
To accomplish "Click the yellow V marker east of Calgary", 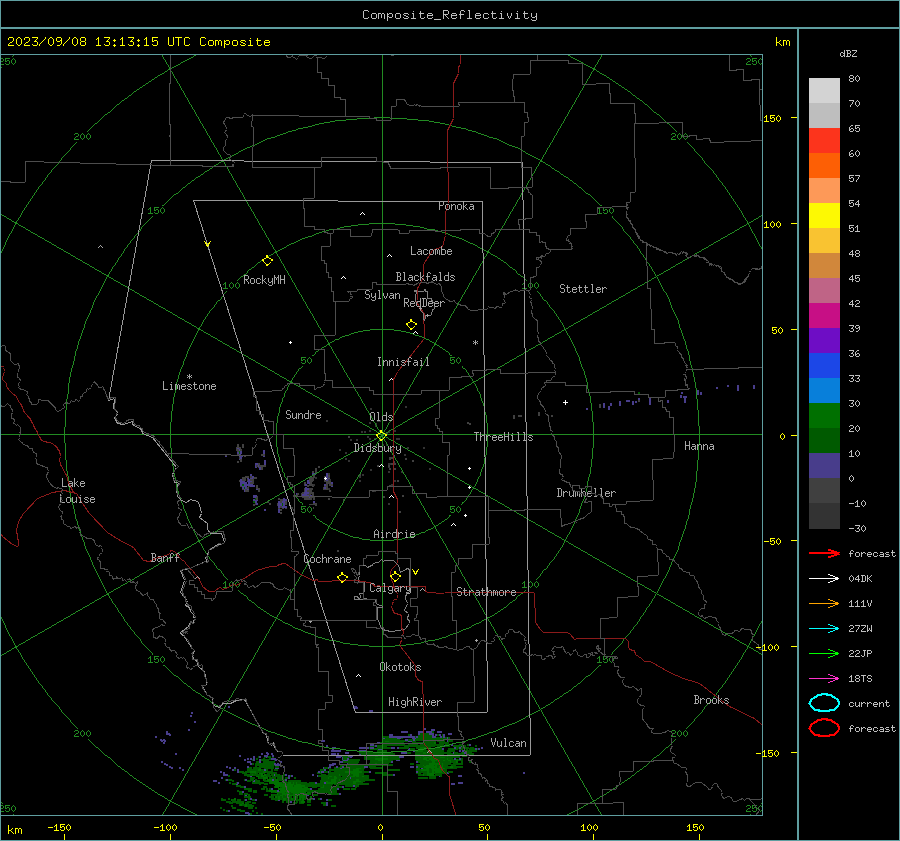I will [415, 572].
